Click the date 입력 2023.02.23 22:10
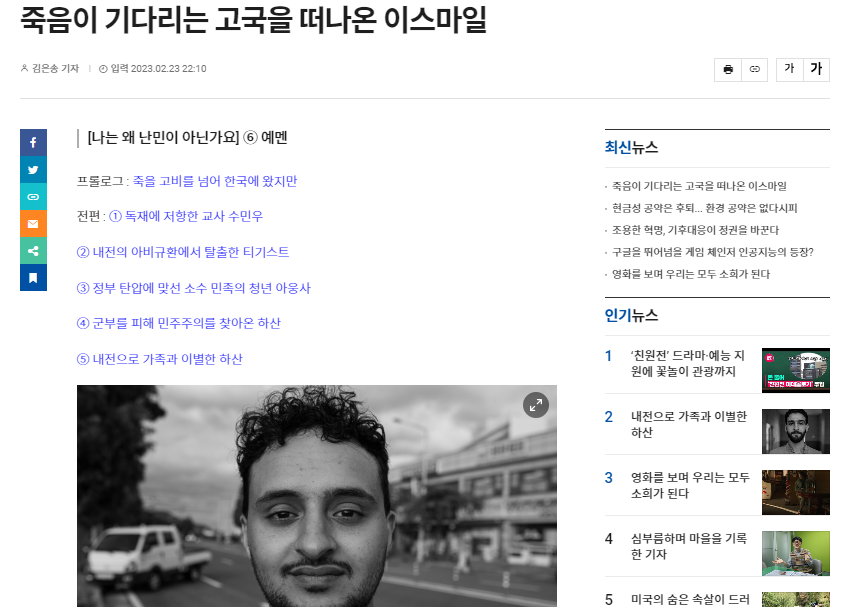Viewport: 864px width, 607px height. (158, 68)
